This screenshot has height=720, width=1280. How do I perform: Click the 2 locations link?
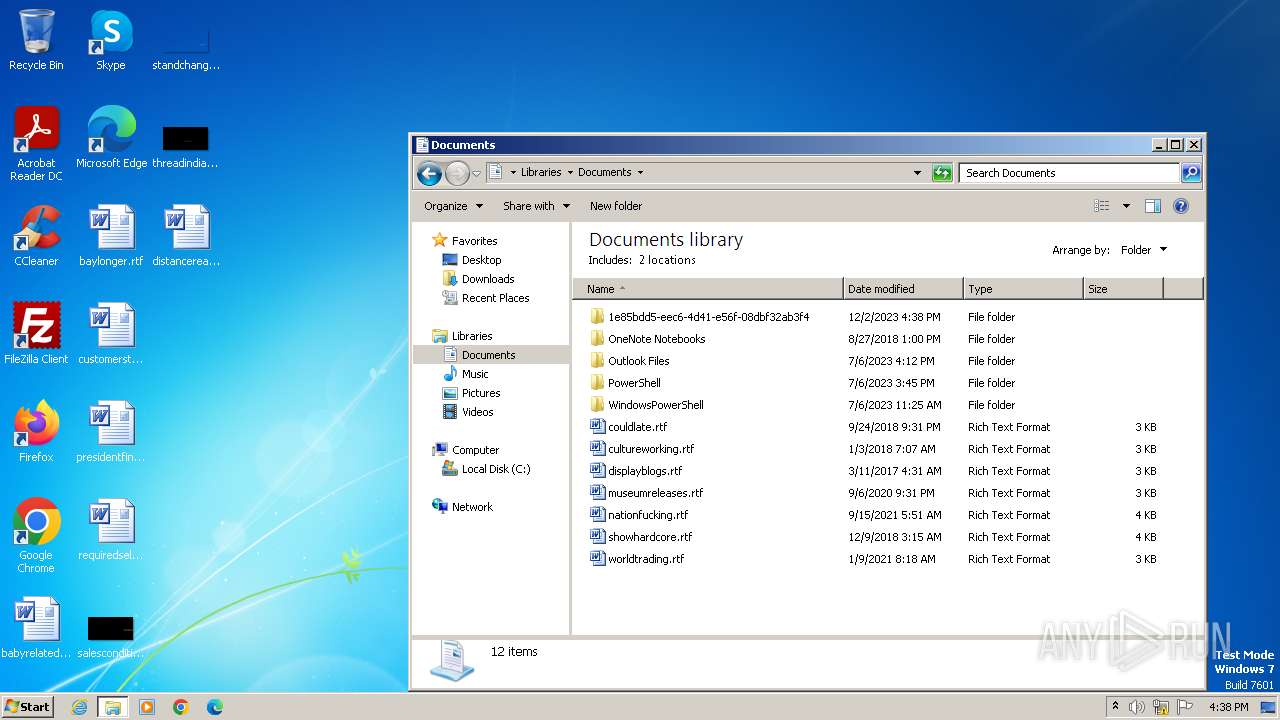667,260
